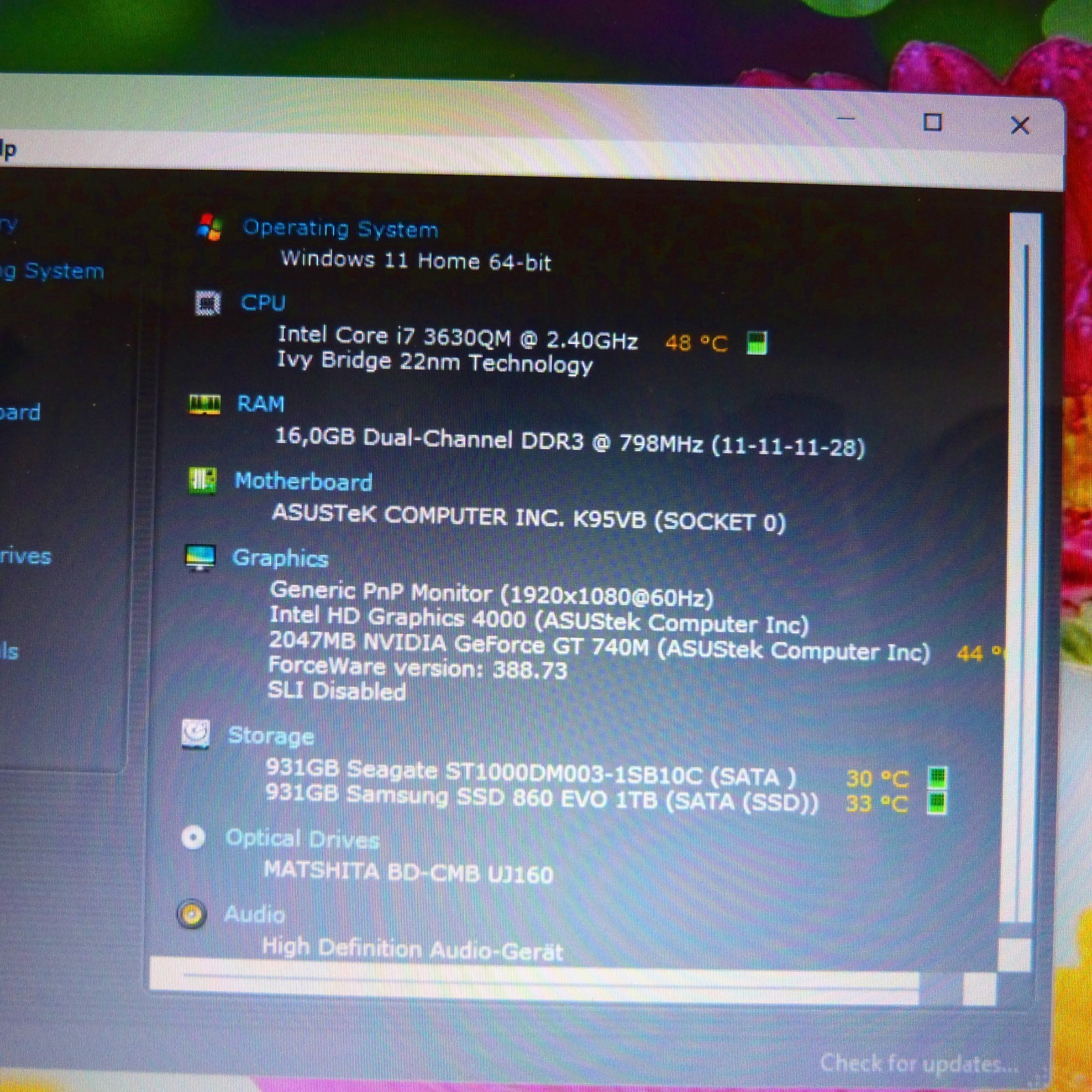
Task: Click 'MATSHITA BD-CMB UJ160' optical drive text
Action: point(408,872)
